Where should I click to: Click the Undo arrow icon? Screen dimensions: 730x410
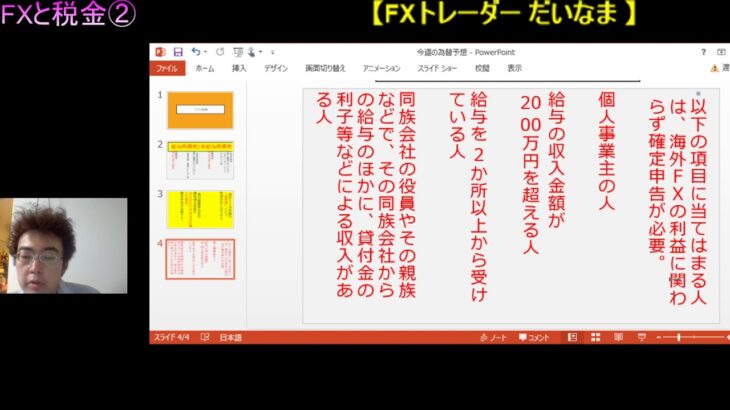(x=195, y=52)
